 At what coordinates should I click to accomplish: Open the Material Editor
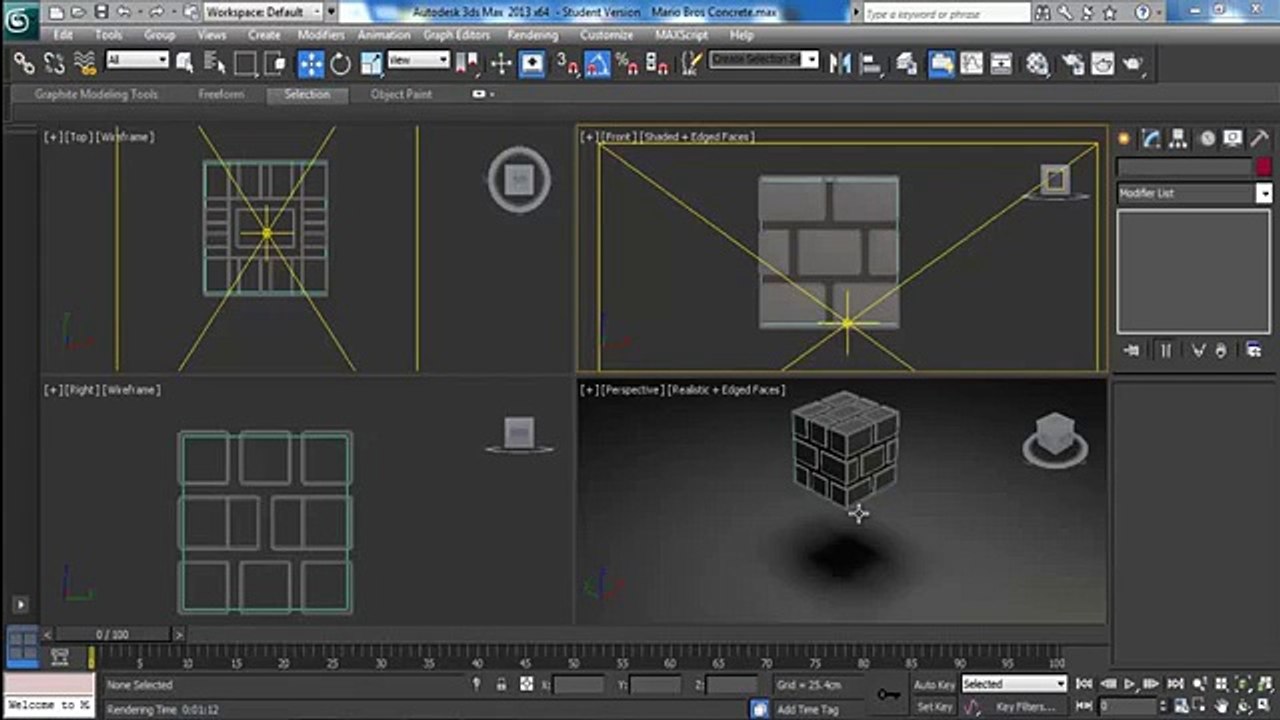1038,64
